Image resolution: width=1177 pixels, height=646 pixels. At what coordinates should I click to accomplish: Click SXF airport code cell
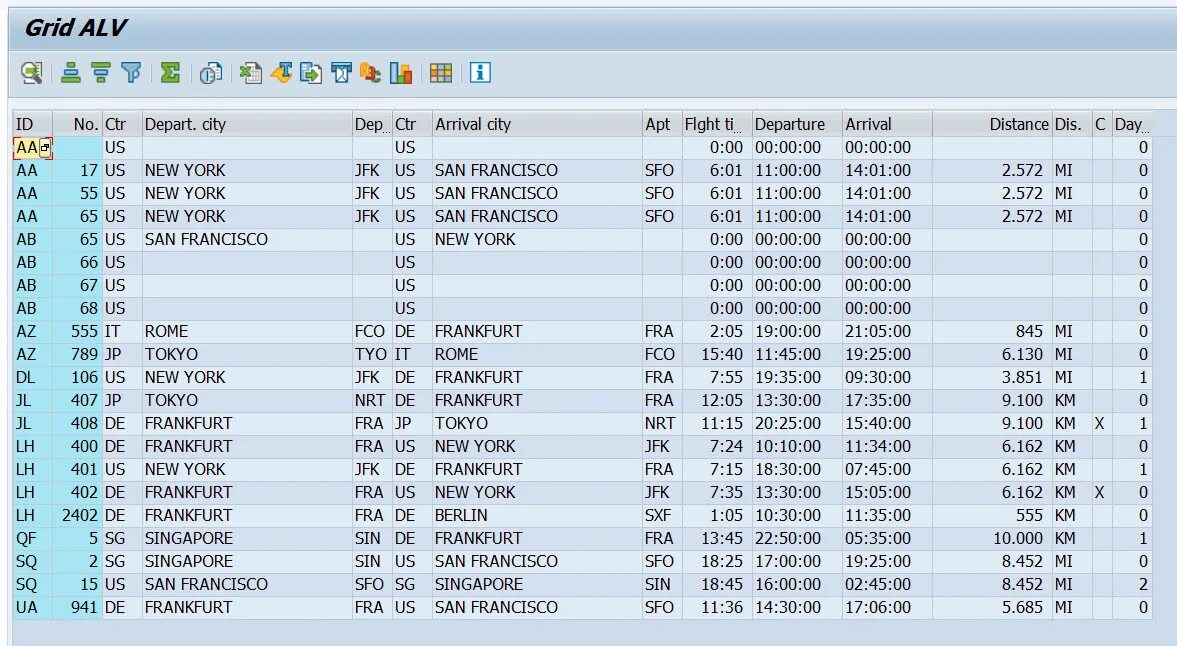pos(662,515)
